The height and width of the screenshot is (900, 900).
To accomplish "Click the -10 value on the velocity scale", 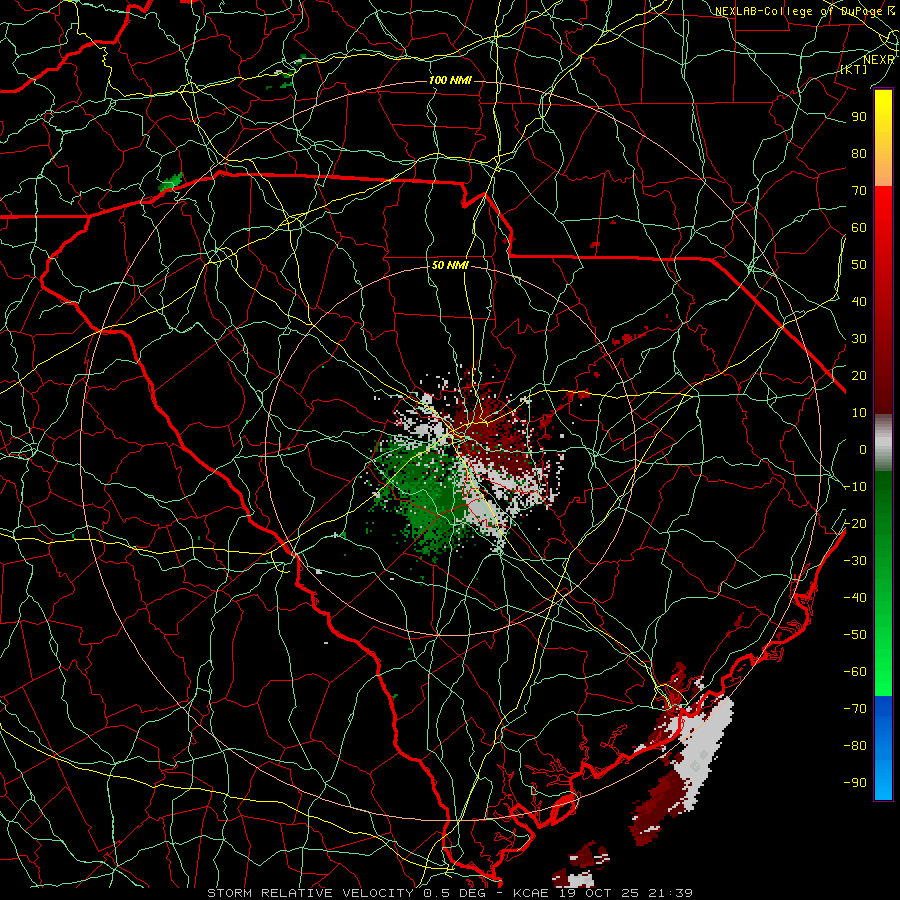I will tap(855, 487).
